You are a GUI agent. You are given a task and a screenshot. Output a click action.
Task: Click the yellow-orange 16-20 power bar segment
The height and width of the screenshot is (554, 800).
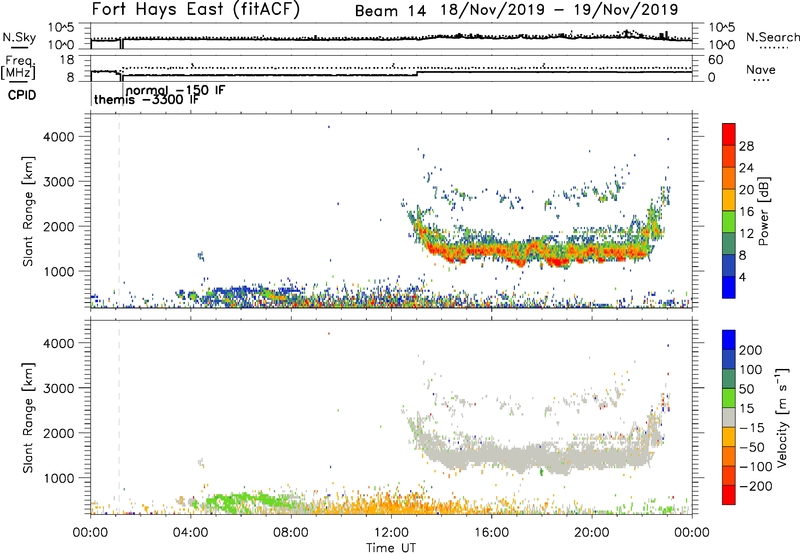click(729, 199)
